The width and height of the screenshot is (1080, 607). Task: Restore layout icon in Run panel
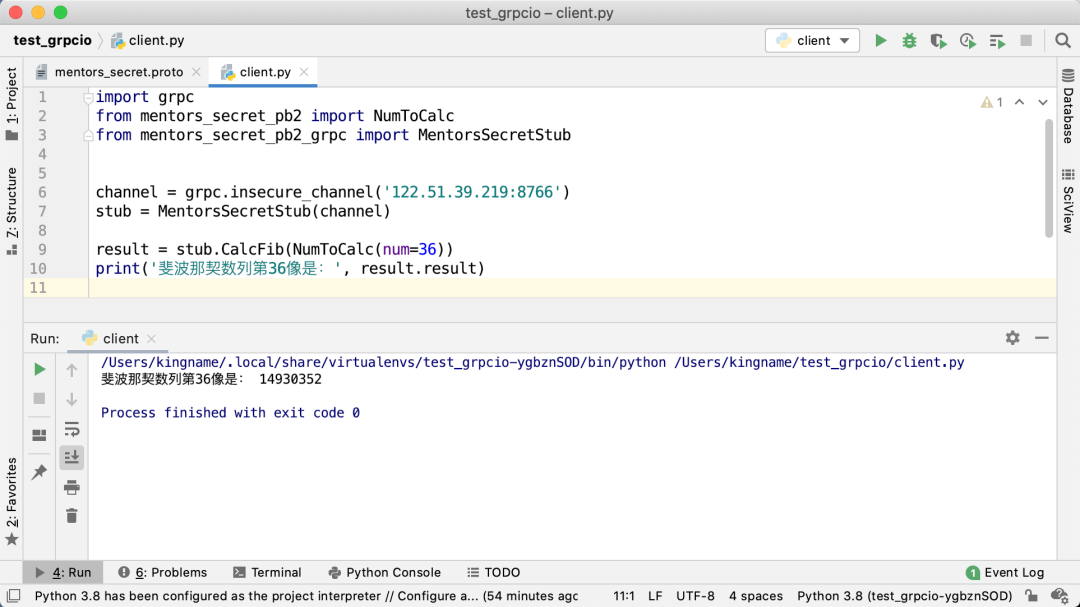click(x=39, y=435)
